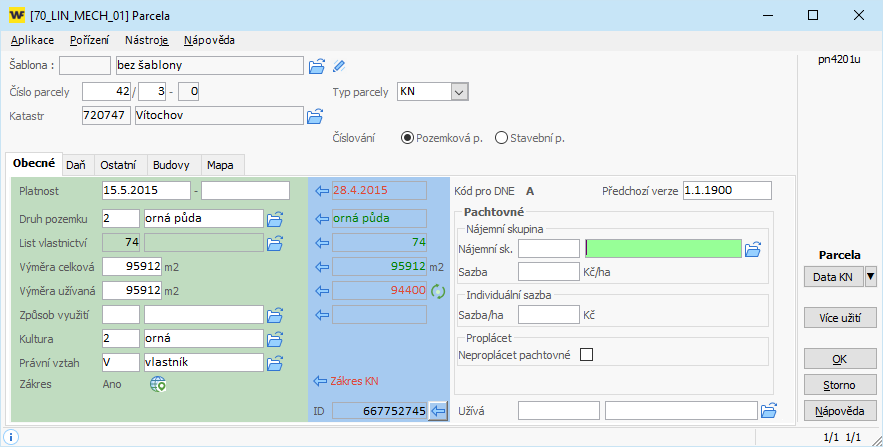883x447 pixels.
Task: Click the Výměra užívaná input field
Action: click(x=132, y=290)
